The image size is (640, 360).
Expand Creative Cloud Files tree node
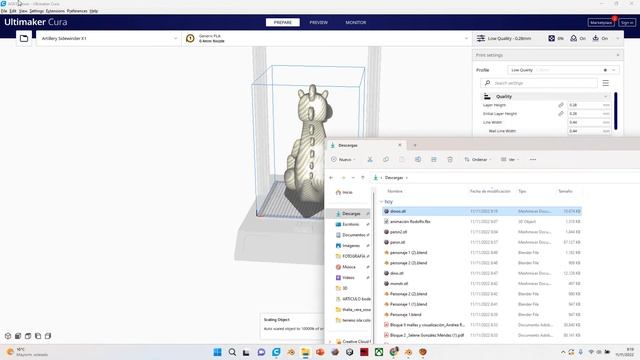click(x=330, y=342)
